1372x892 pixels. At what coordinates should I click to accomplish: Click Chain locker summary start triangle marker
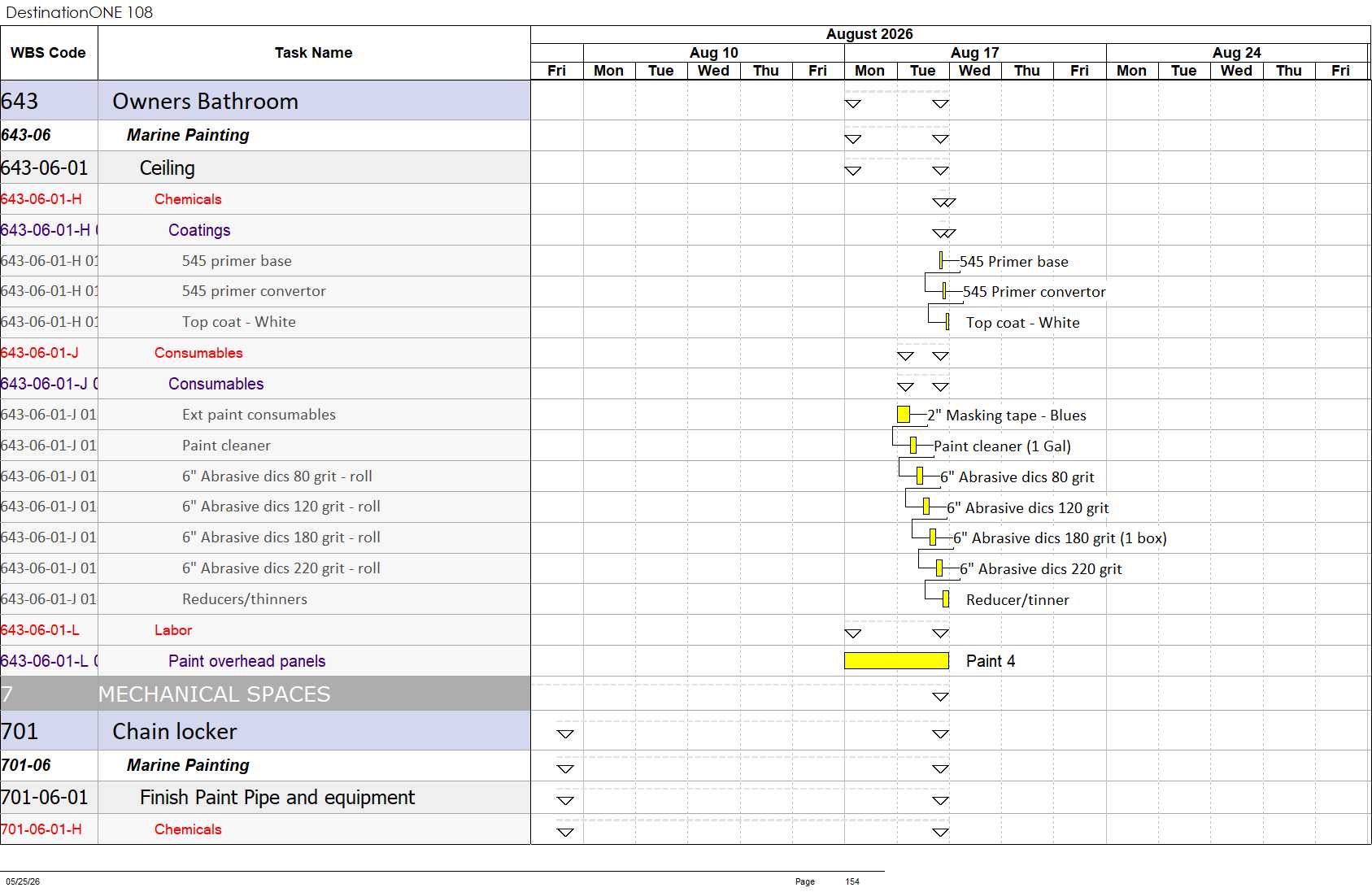[x=565, y=734]
